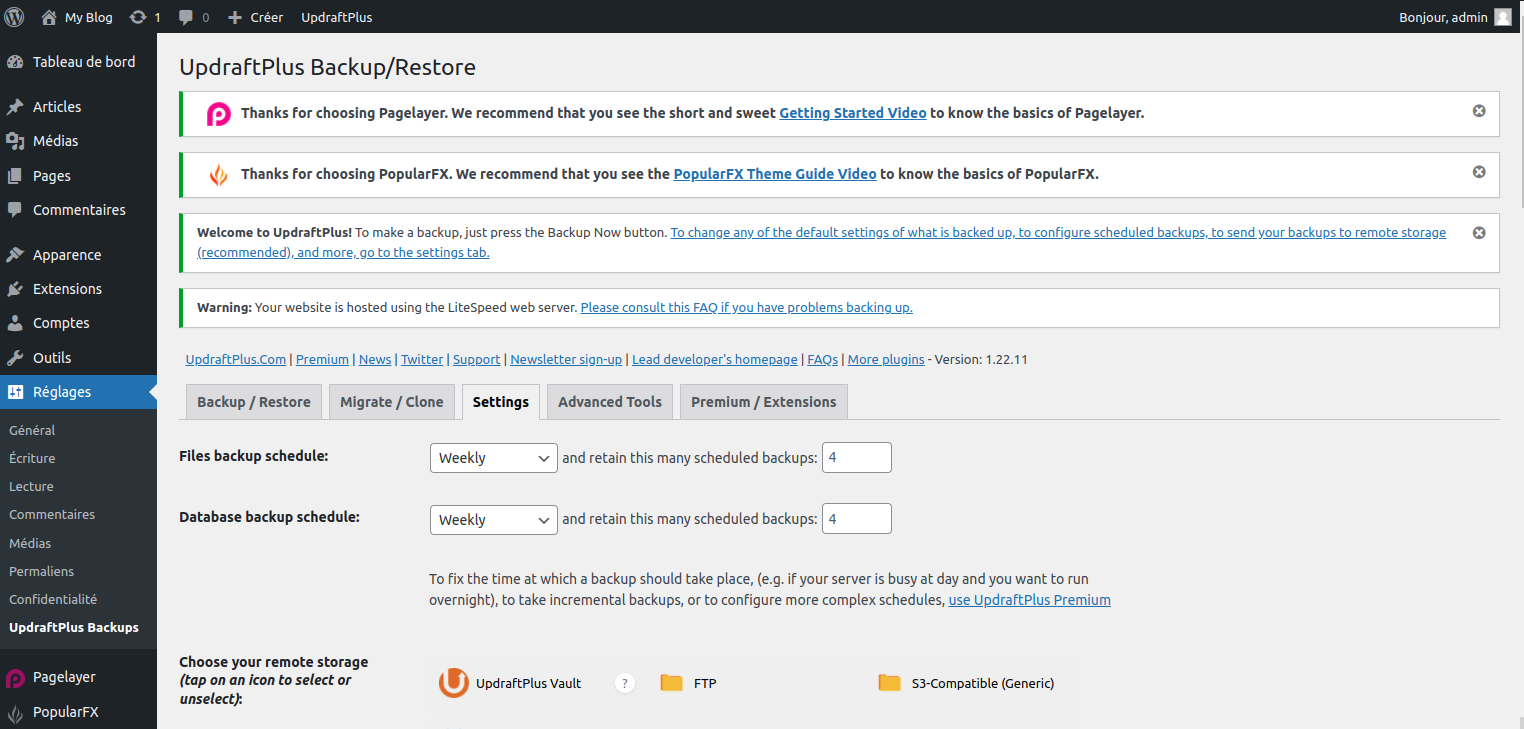This screenshot has width=1524, height=729.
Task: Open the UpdraftPlus admin bar menu
Action: pos(337,17)
